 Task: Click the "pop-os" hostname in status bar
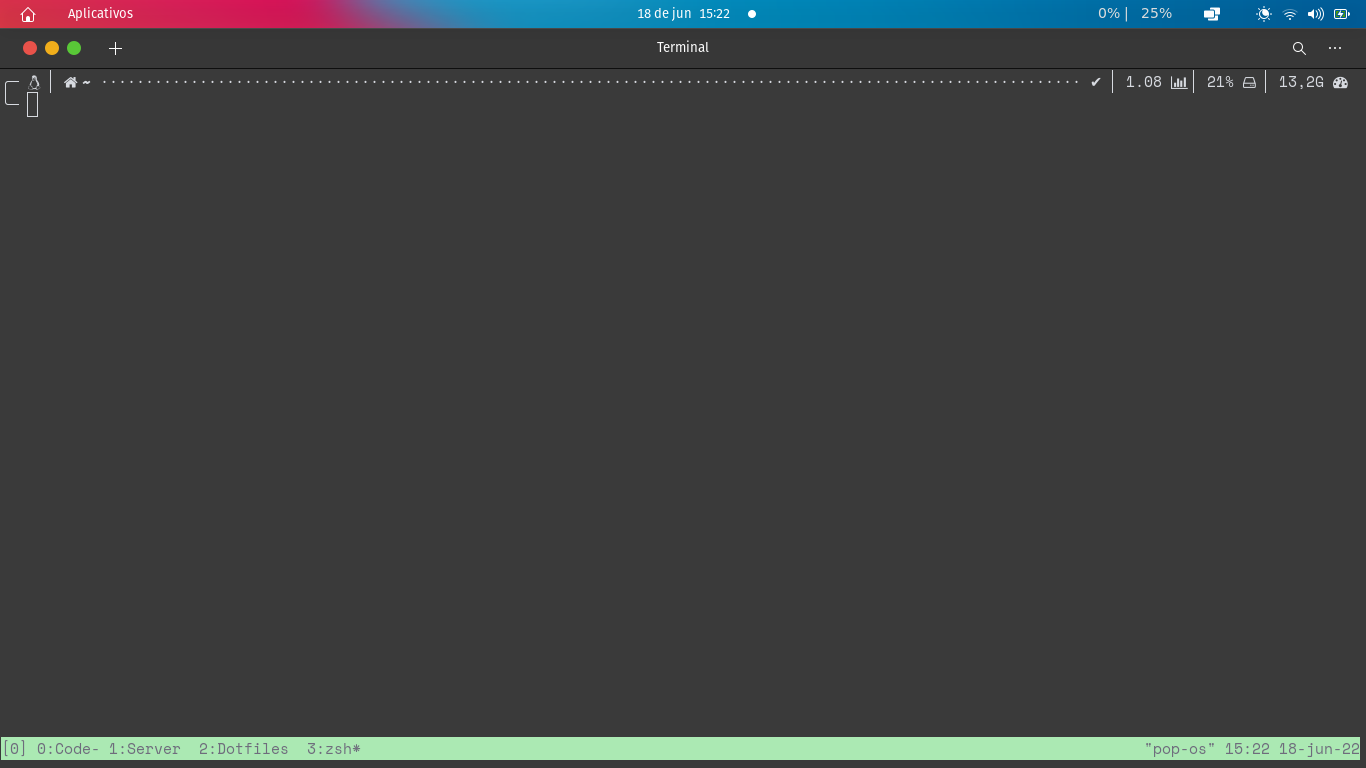[1180, 749]
